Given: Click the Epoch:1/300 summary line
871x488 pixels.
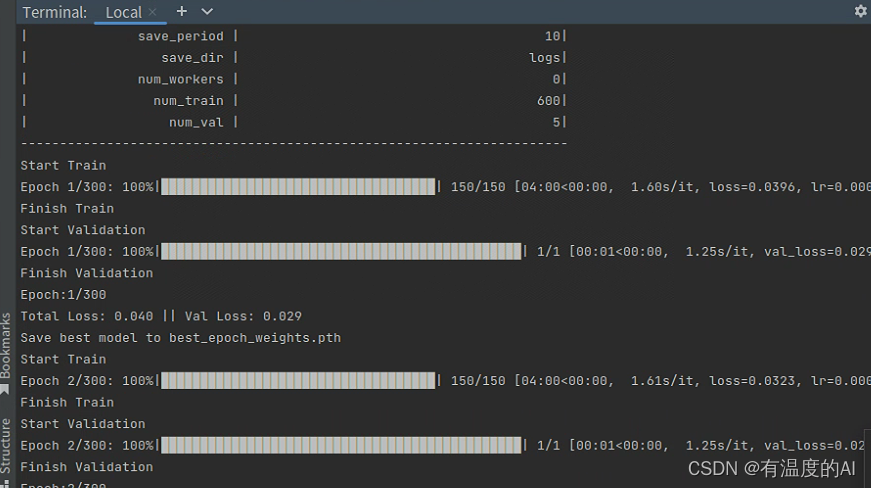Looking at the screenshot, I should click(63, 295).
